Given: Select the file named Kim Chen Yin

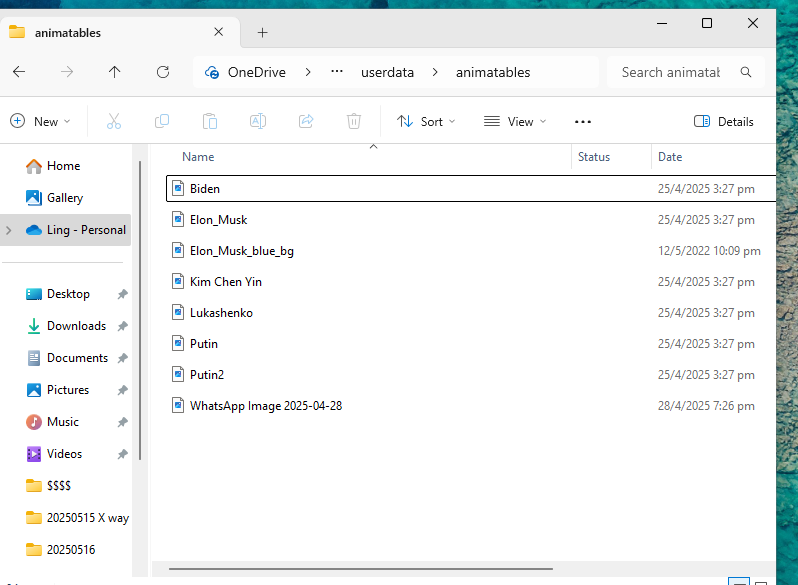Looking at the screenshot, I should tap(225, 282).
